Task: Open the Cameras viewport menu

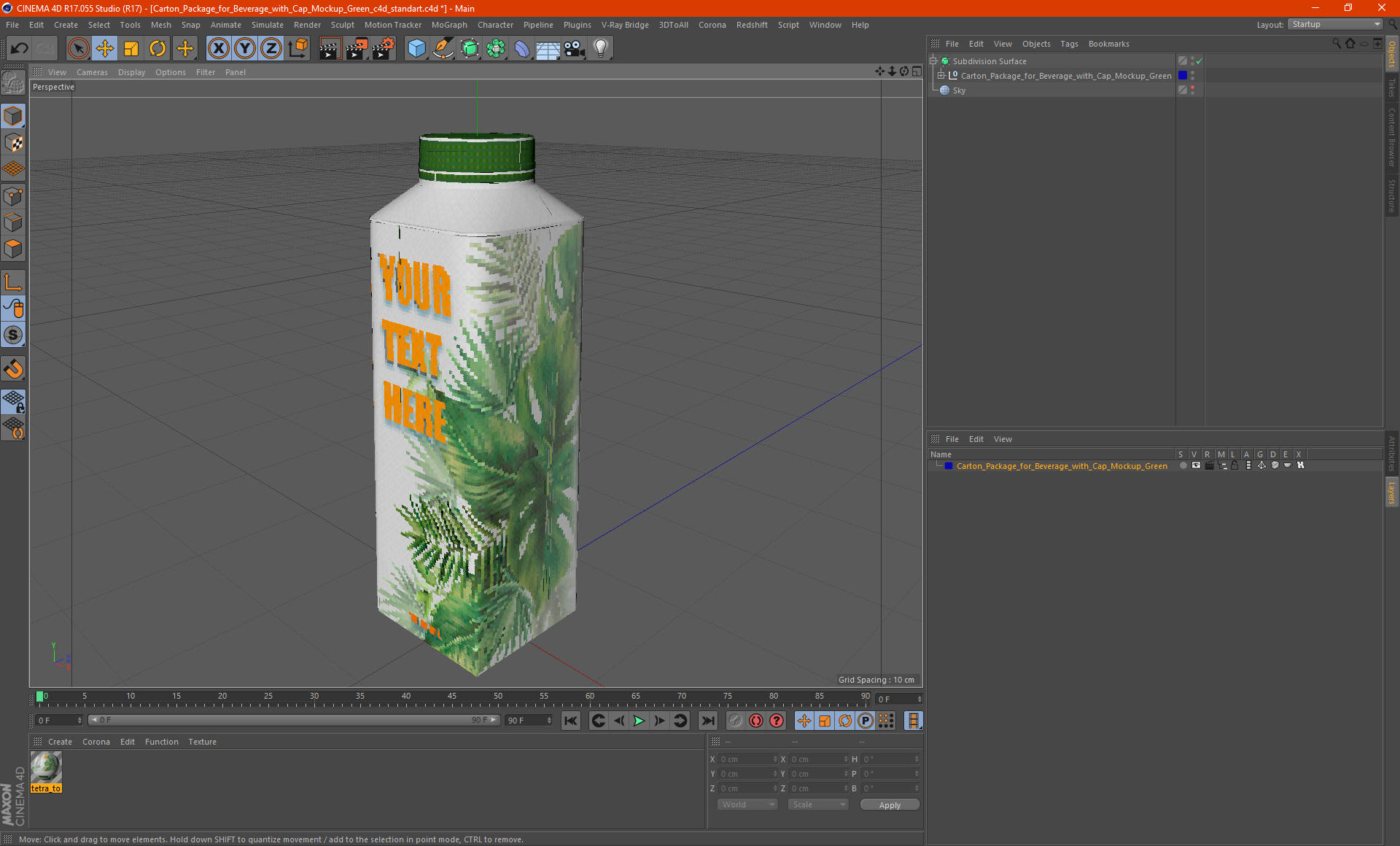Action: click(x=92, y=72)
